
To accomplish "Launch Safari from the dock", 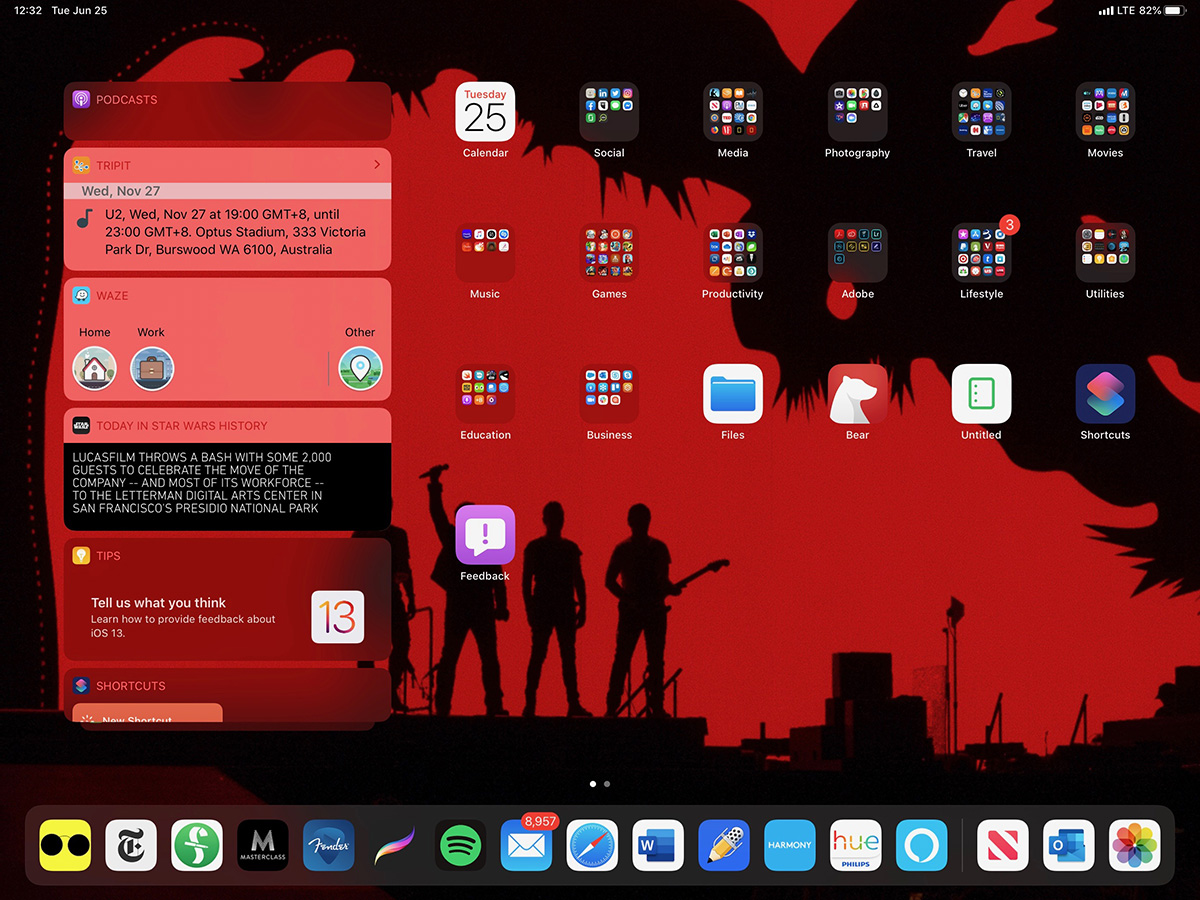I will click(593, 846).
